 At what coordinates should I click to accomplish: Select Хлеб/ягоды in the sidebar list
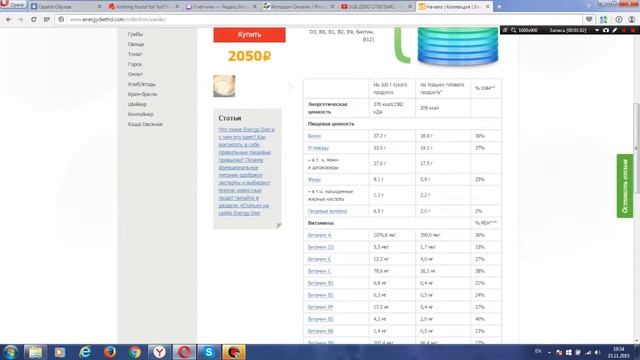(x=142, y=84)
